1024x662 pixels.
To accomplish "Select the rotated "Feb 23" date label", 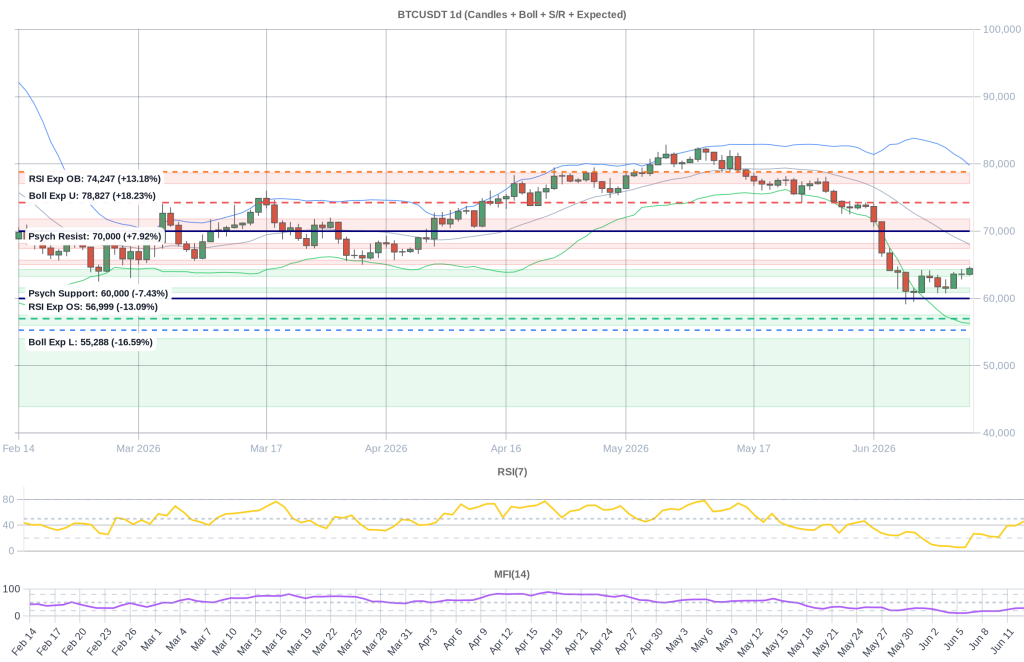I will point(99,642).
